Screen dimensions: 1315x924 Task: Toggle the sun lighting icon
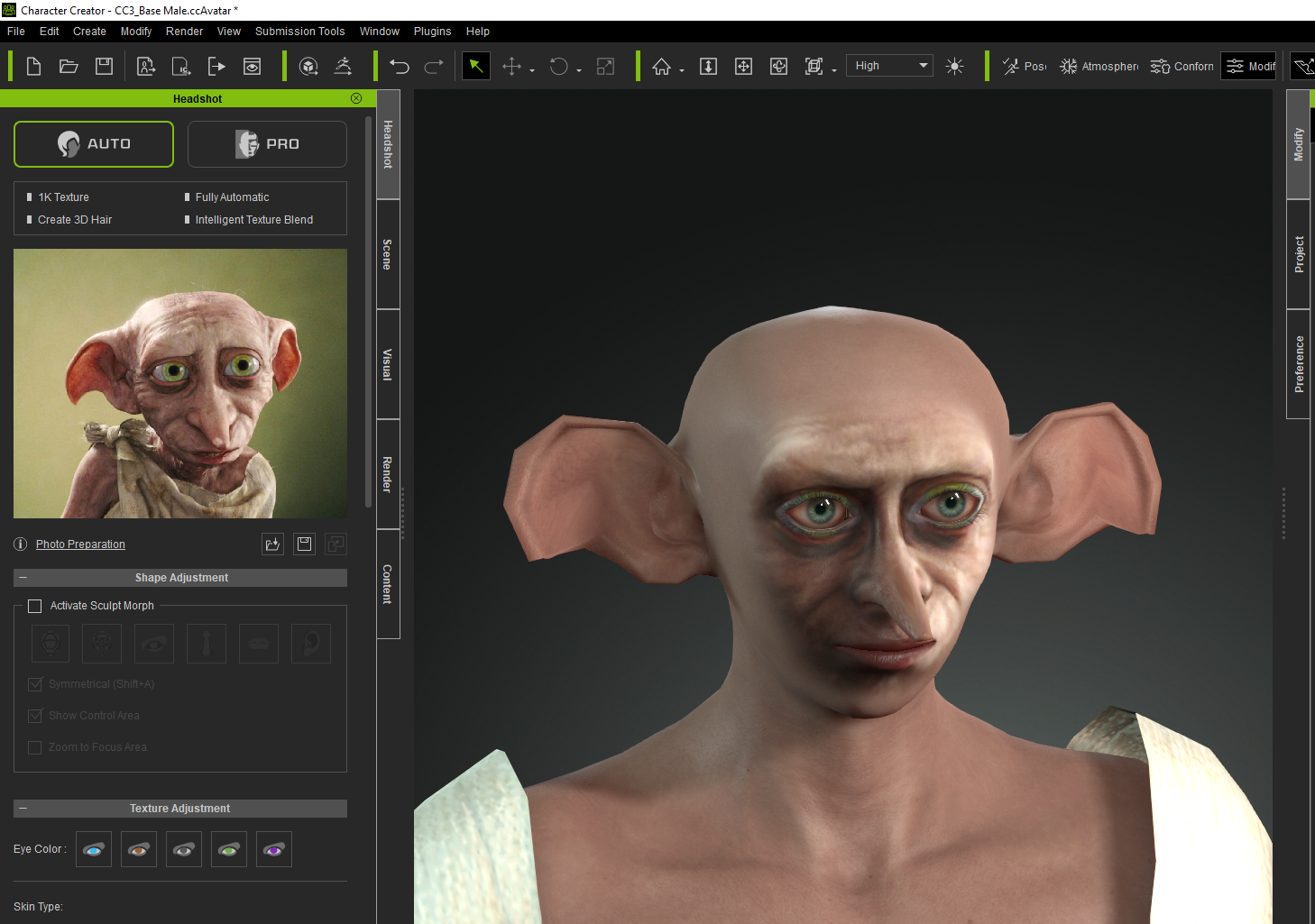click(x=954, y=66)
